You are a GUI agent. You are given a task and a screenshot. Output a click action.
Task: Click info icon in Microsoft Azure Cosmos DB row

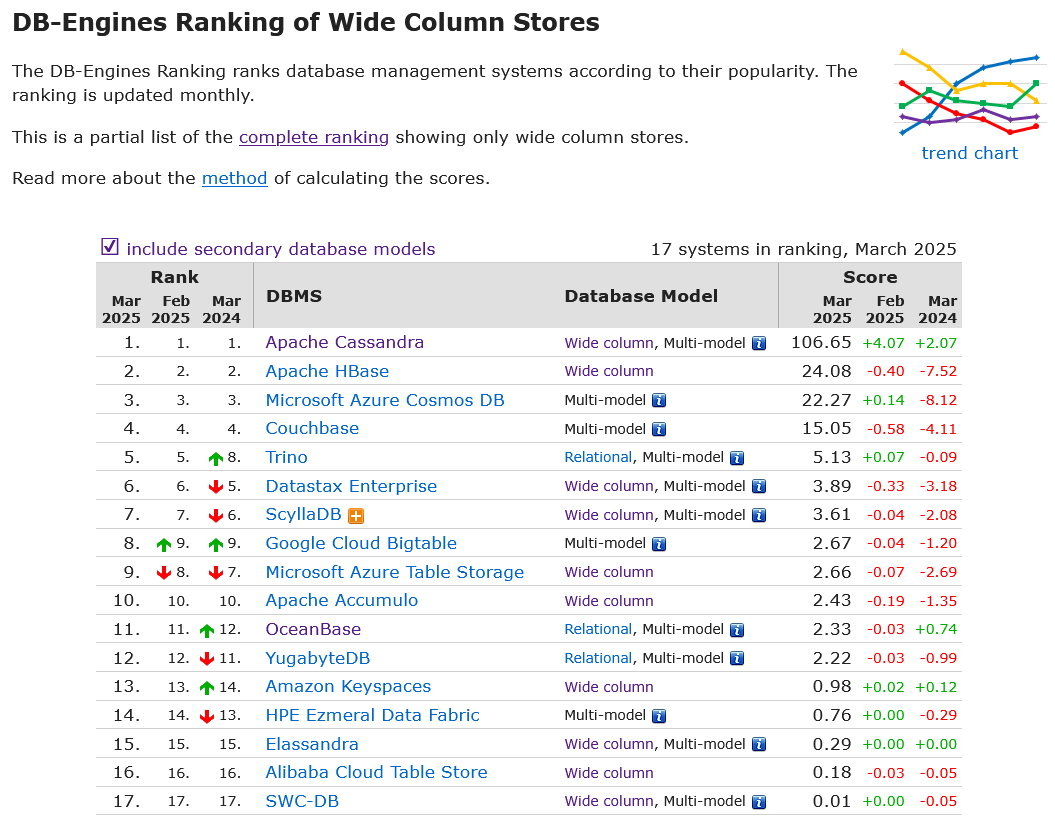[x=659, y=400]
